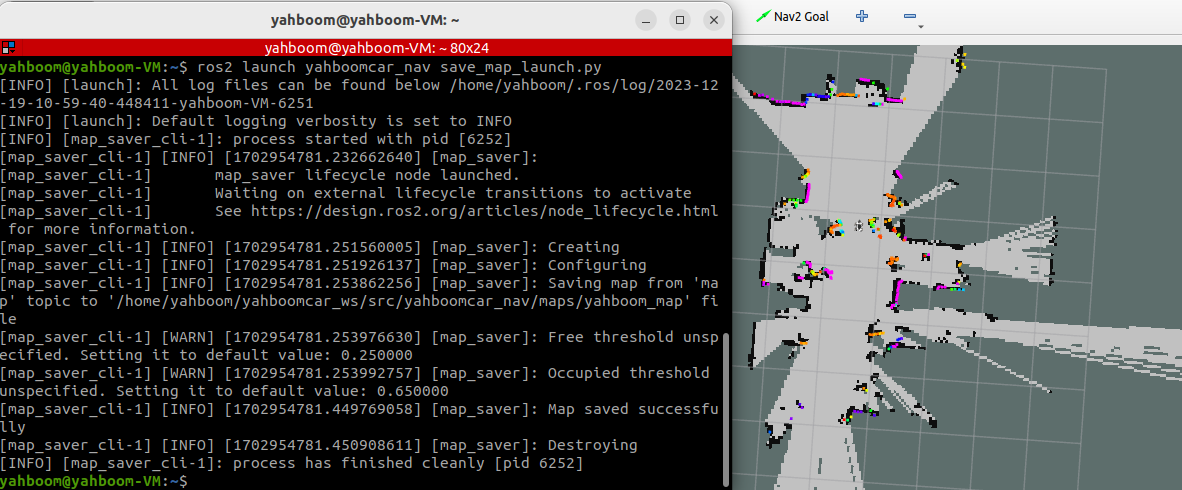Click the blue minus icon in RViz toolbar
The image size is (1182, 490).
point(909,16)
